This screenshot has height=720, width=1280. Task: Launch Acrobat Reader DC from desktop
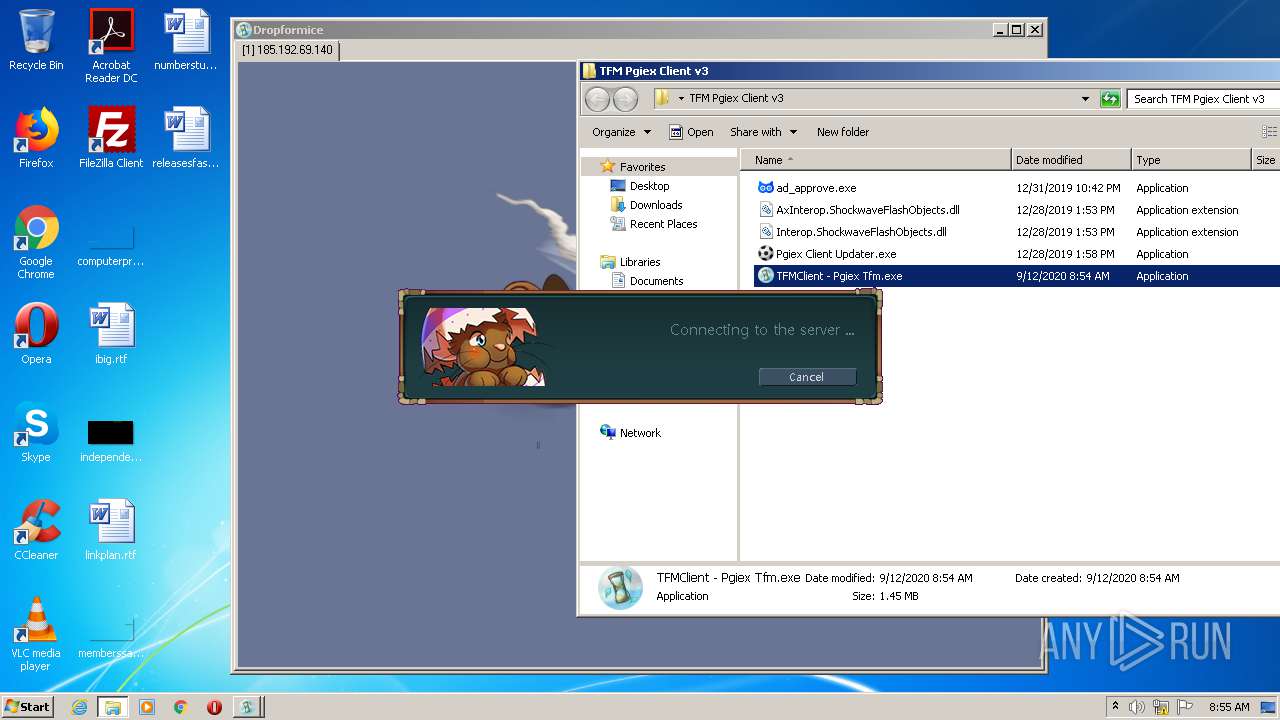coord(111,45)
